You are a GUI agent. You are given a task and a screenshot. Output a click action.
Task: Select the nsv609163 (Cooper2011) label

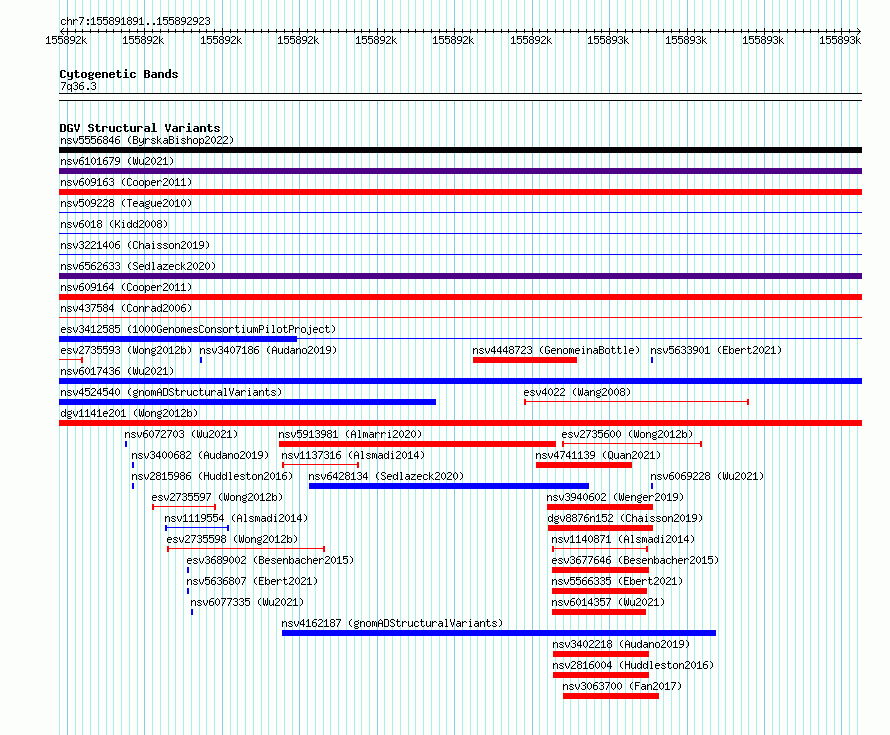click(x=126, y=182)
